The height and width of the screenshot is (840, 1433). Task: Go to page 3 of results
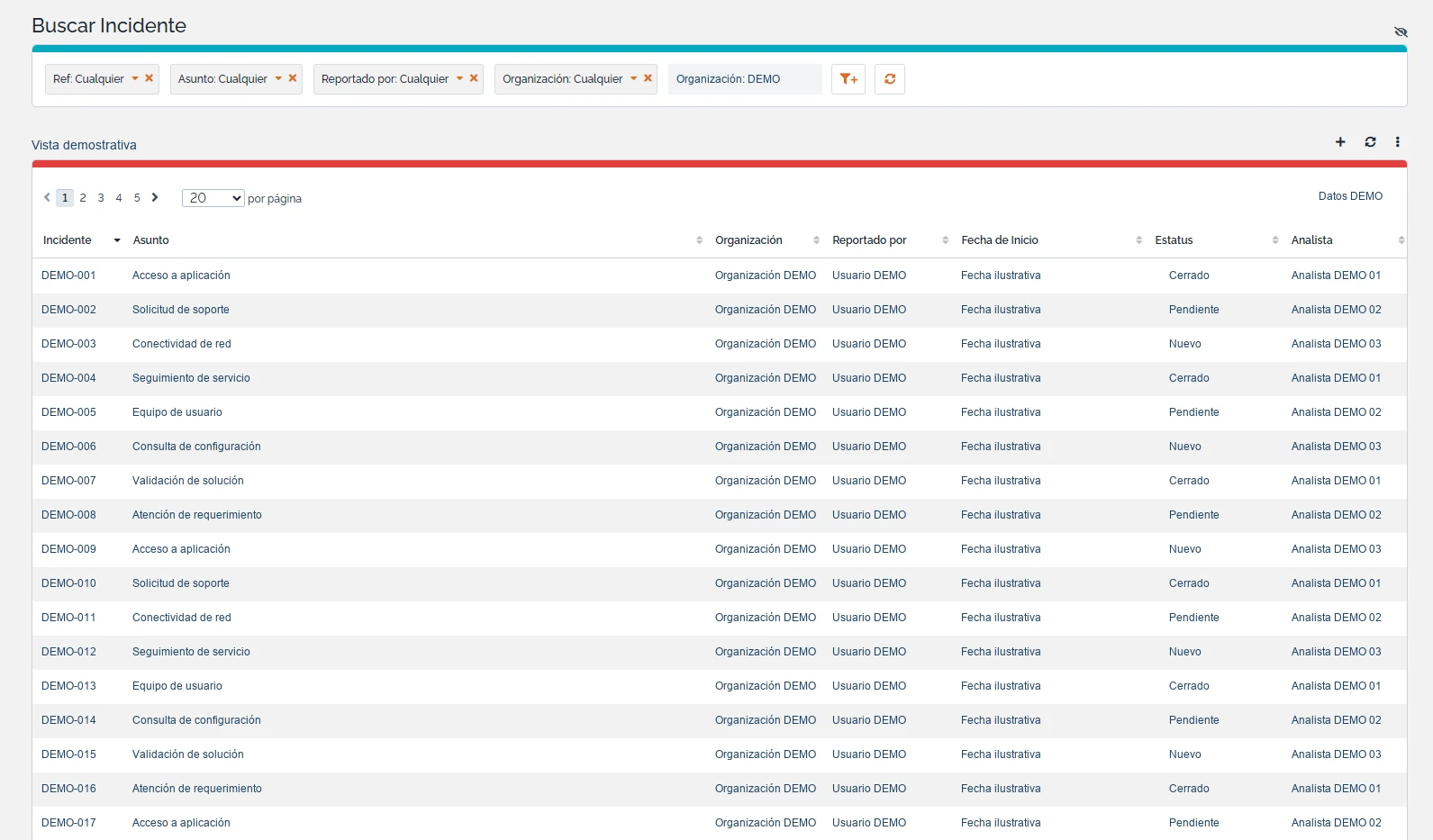click(x=101, y=198)
